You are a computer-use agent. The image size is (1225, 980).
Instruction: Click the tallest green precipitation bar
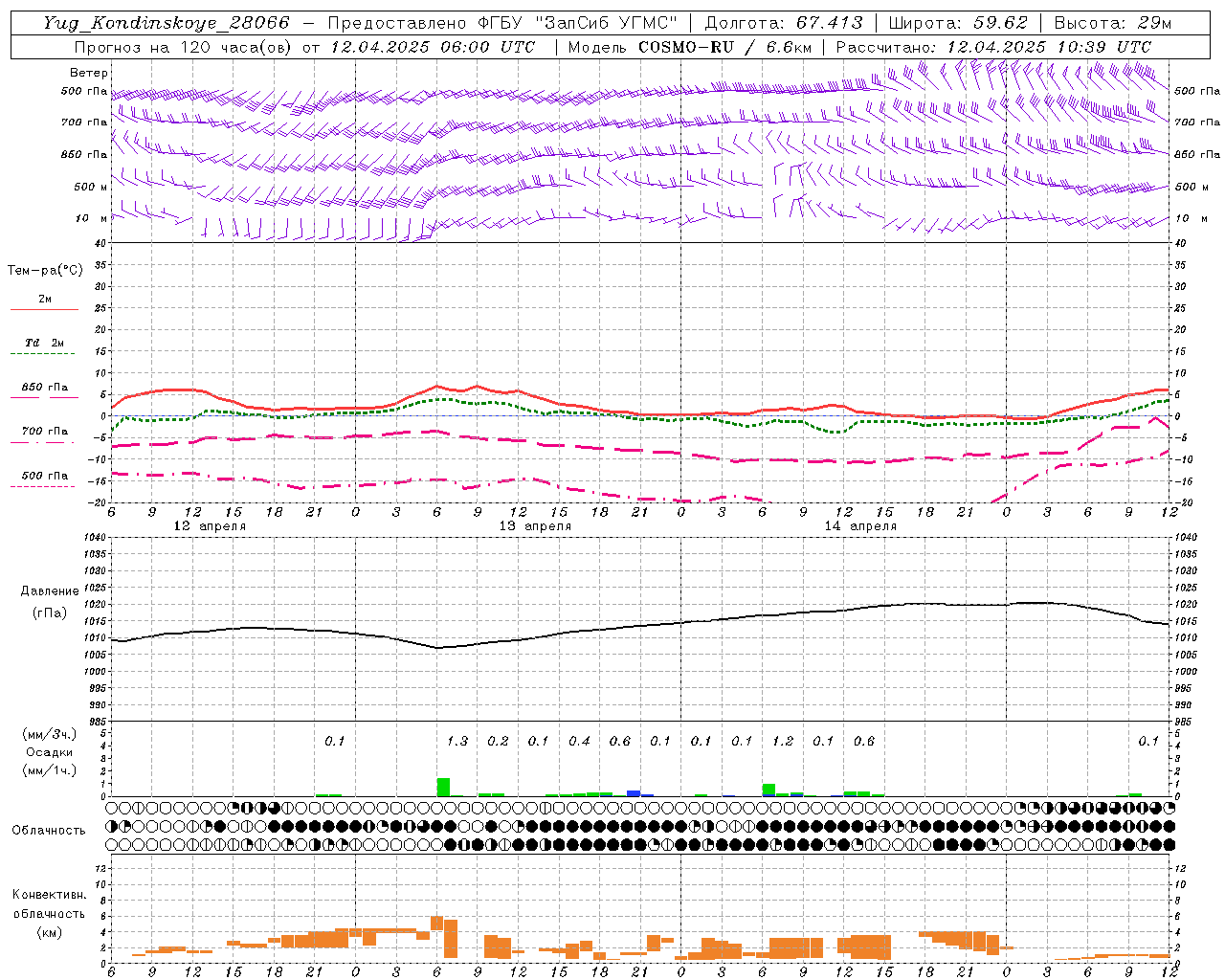(x=443, y=787)
